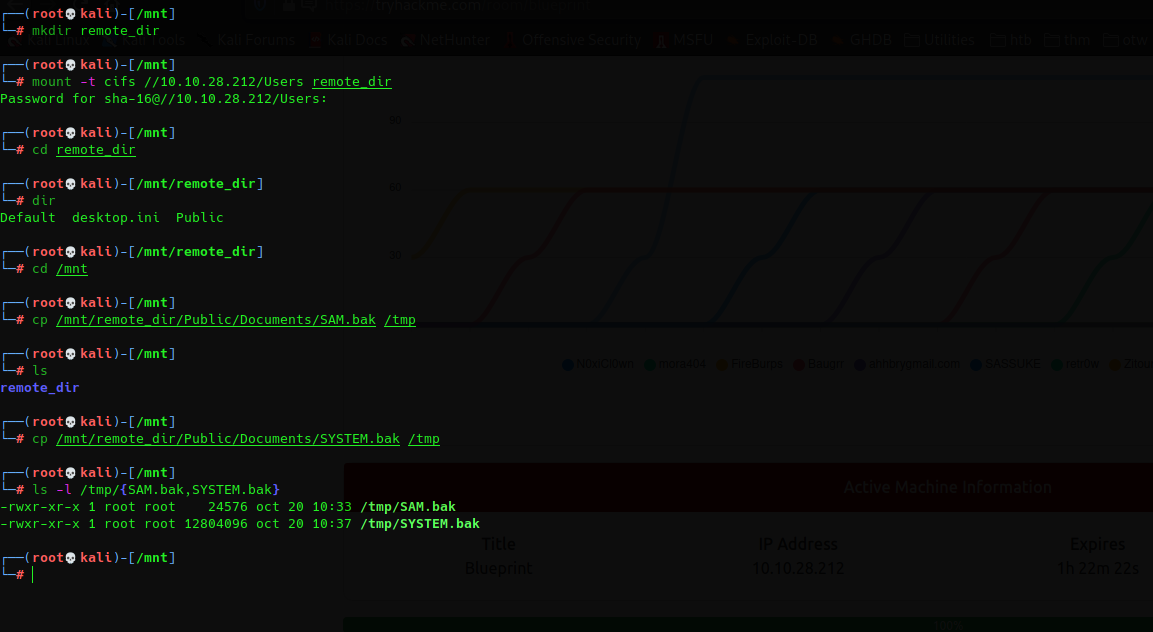Viewport: 1153px width, 632px height.
Task: Toggle SASSUKE series in chart legend
Action: click(x=1005, y=364)
